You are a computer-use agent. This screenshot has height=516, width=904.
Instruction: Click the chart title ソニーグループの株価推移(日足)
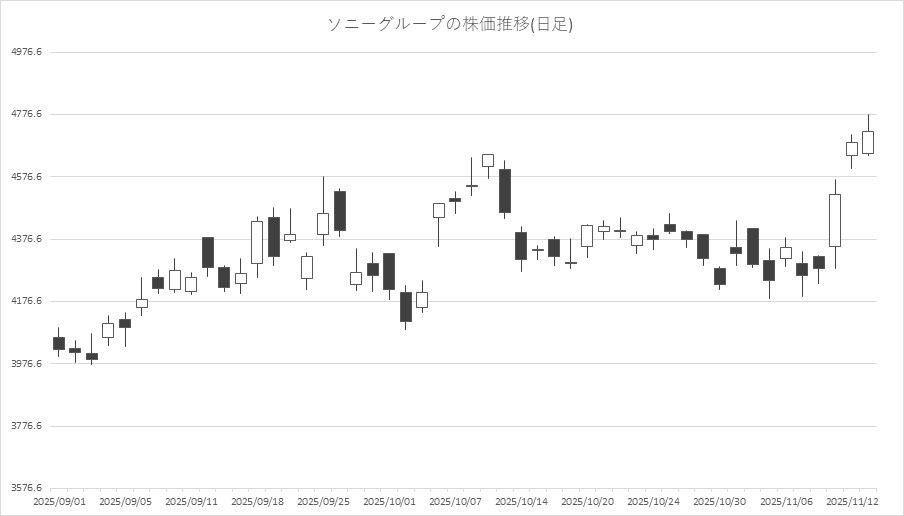(x=451, y=24)
